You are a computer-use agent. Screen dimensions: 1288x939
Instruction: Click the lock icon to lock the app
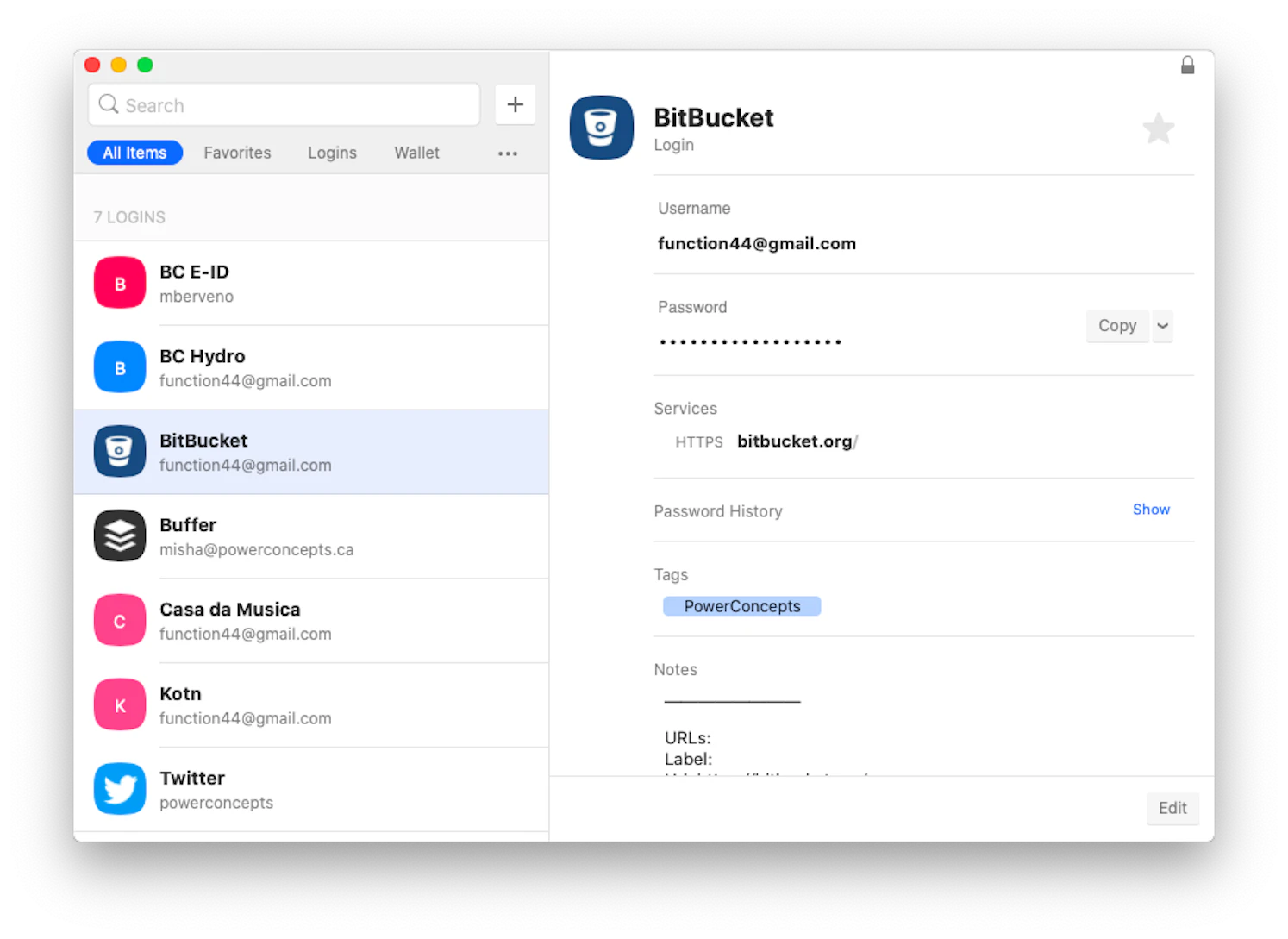1187,65
